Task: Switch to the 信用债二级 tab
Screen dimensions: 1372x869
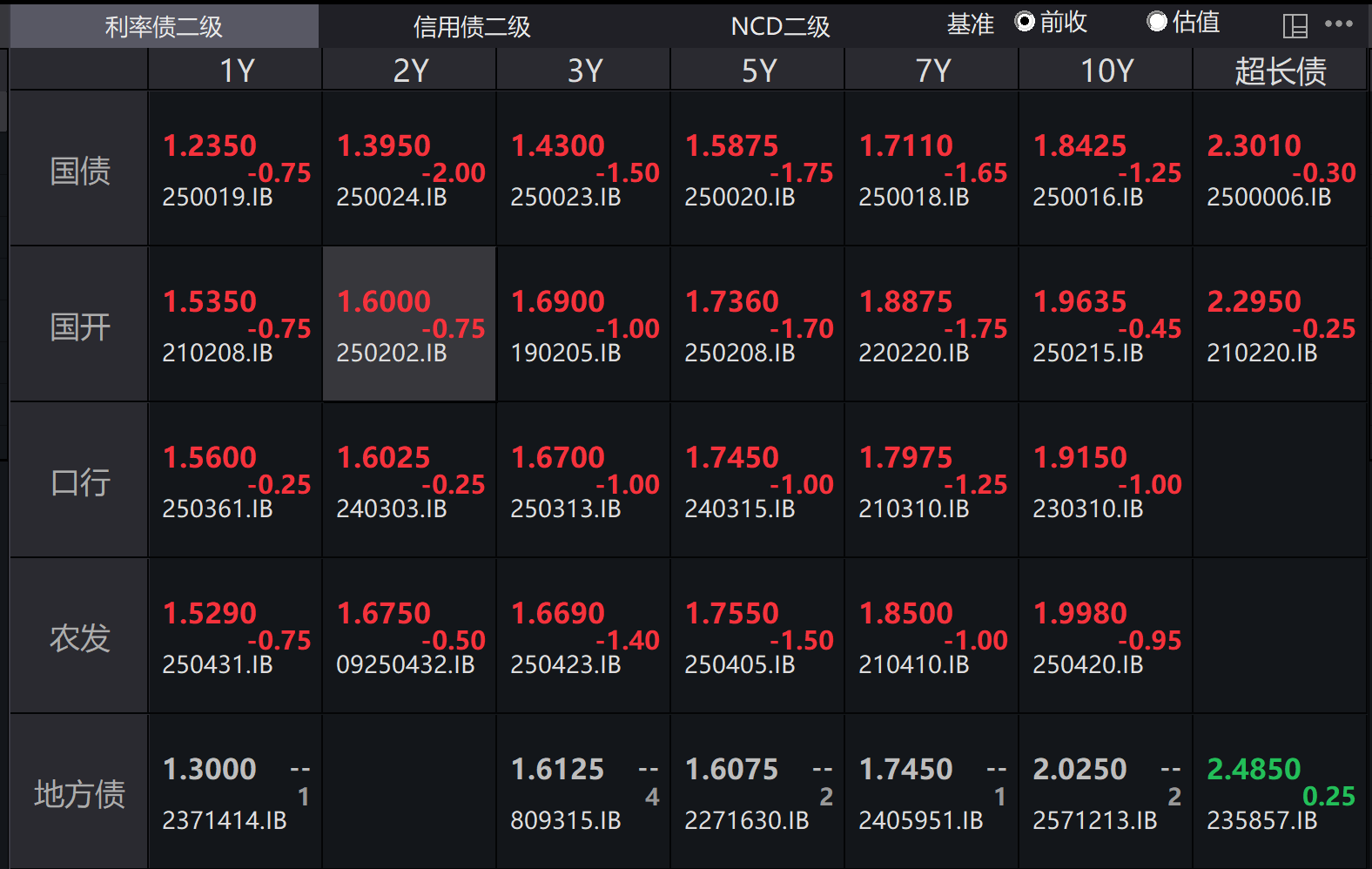Action: coord(472,27)
